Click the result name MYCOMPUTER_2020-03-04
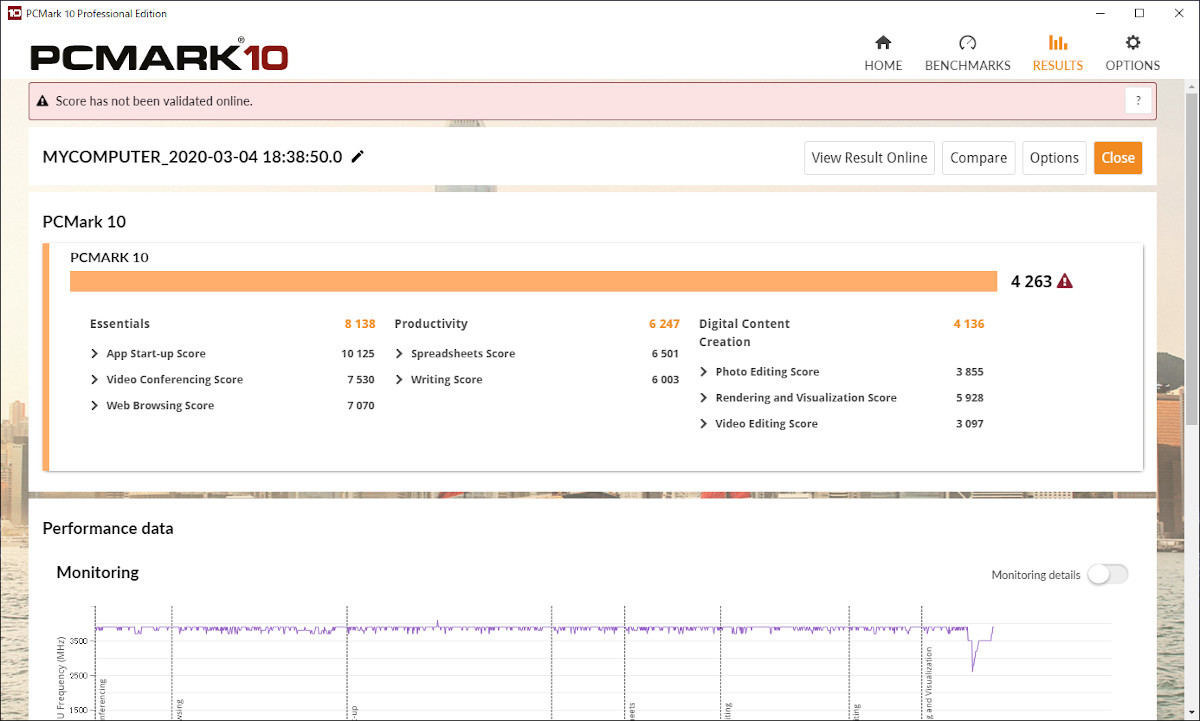Screen dimensions: 1200x721 coord(192,157)
